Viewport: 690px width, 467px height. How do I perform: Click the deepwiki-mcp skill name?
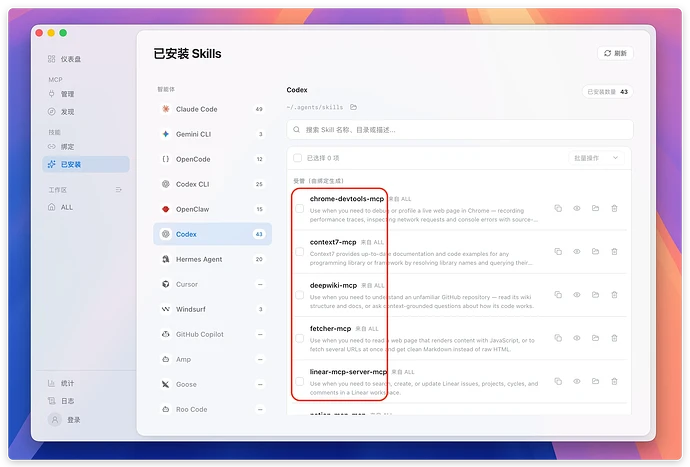coord(333,285)
